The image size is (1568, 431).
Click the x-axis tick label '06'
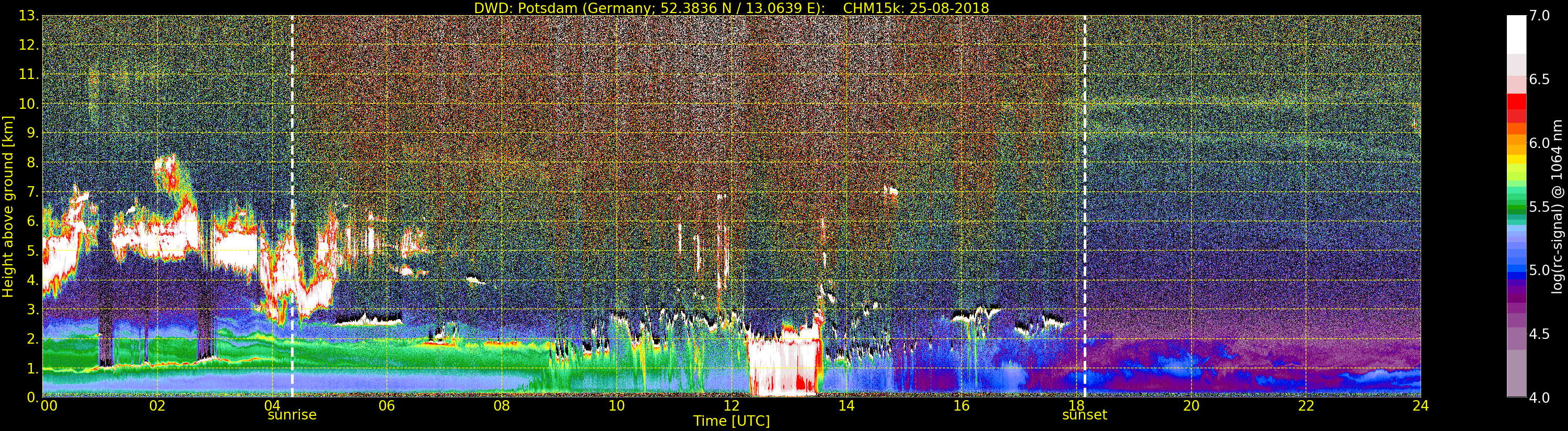(x=387, y=406)
